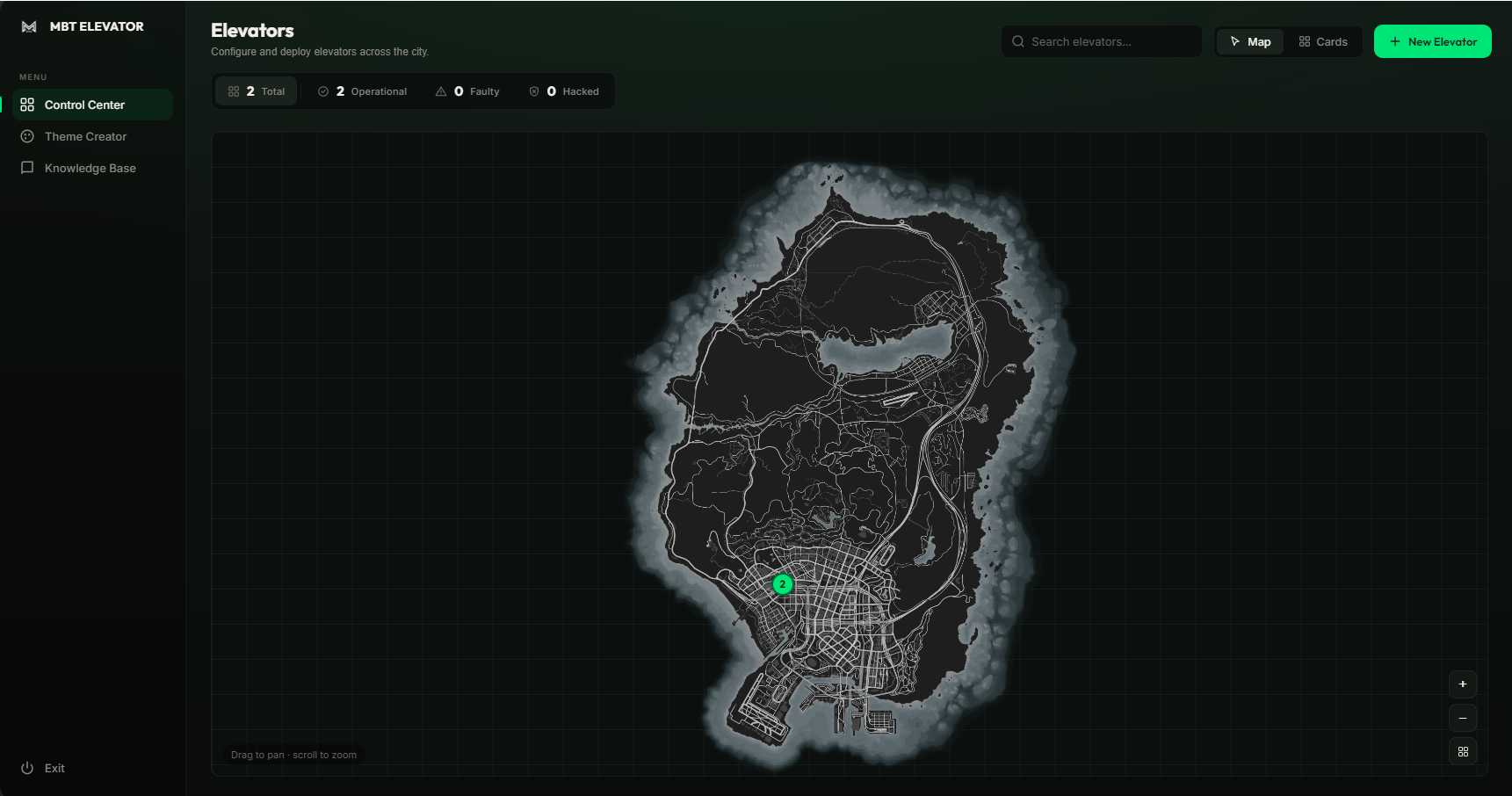Click the green elevator cluster marker
Screen dimensions: 1512x796
coord(783,584)
